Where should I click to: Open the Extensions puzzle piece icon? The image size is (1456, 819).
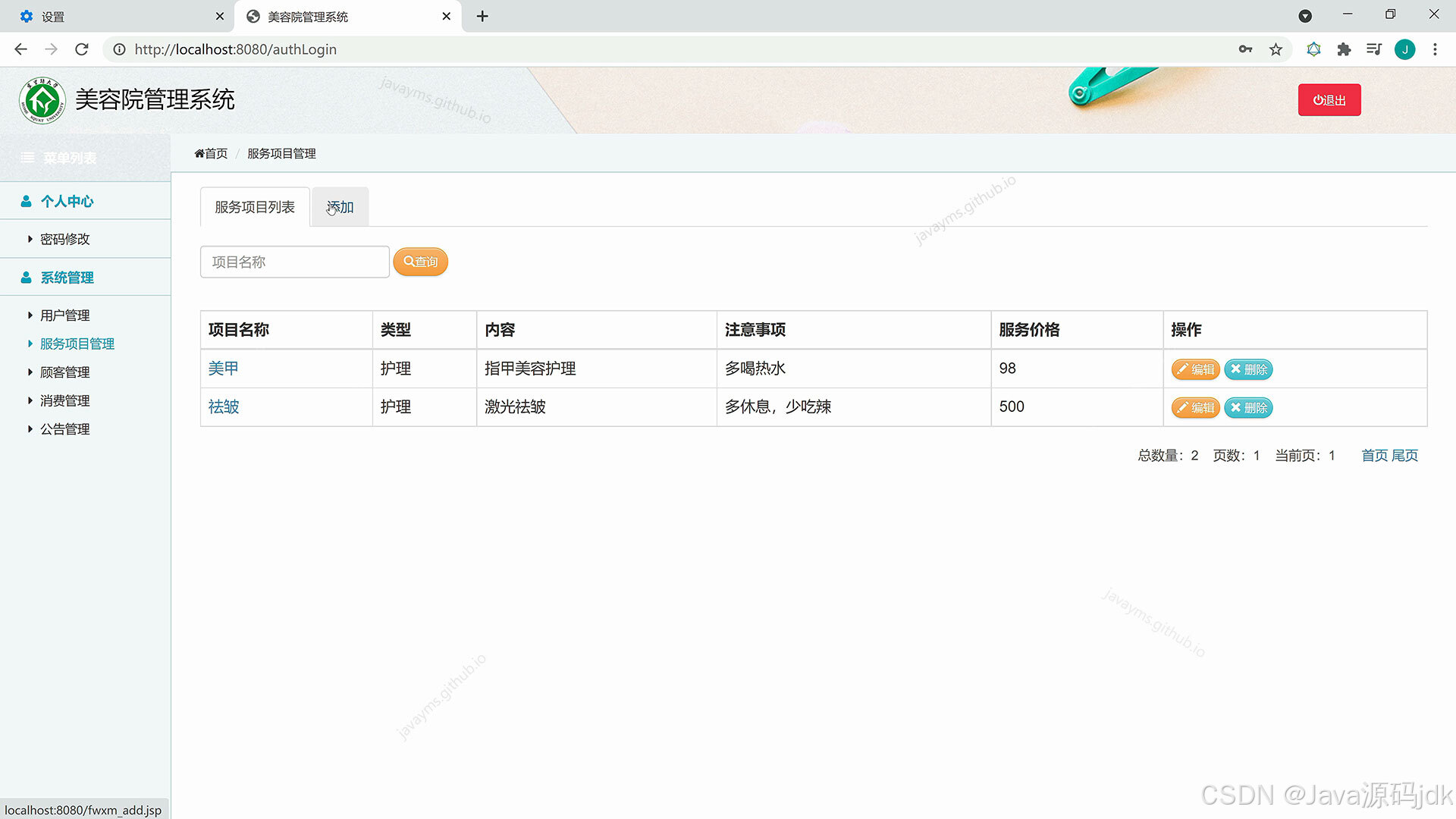[x=1344, y=49]
